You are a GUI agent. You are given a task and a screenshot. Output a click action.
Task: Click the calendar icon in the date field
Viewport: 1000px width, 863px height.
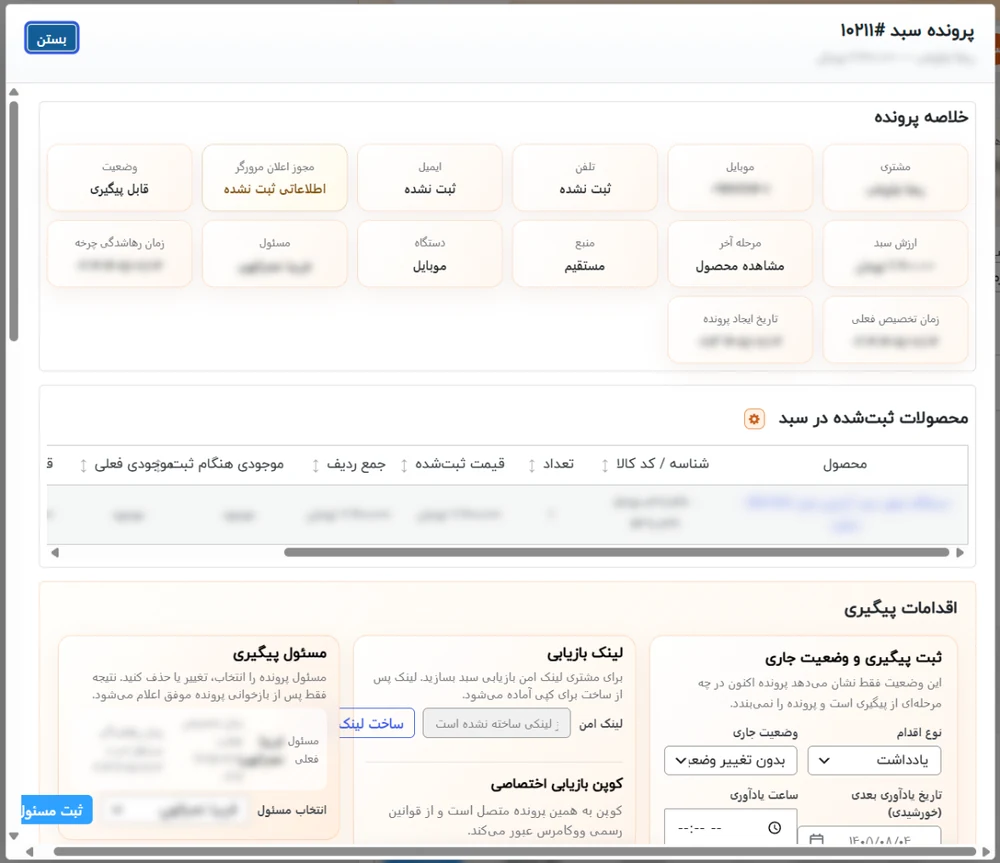coord(816,840)
